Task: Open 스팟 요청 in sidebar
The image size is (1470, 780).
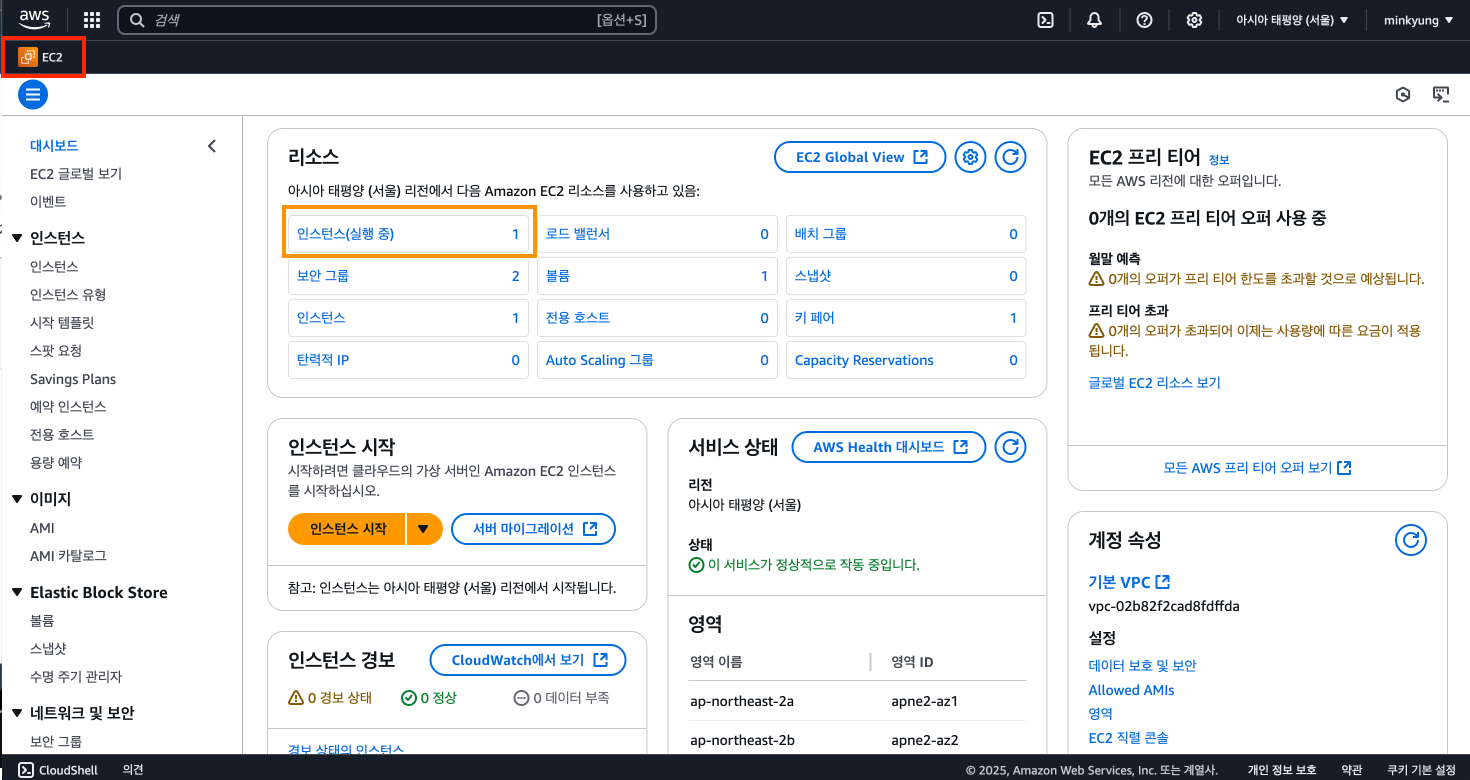Action: 56,351
